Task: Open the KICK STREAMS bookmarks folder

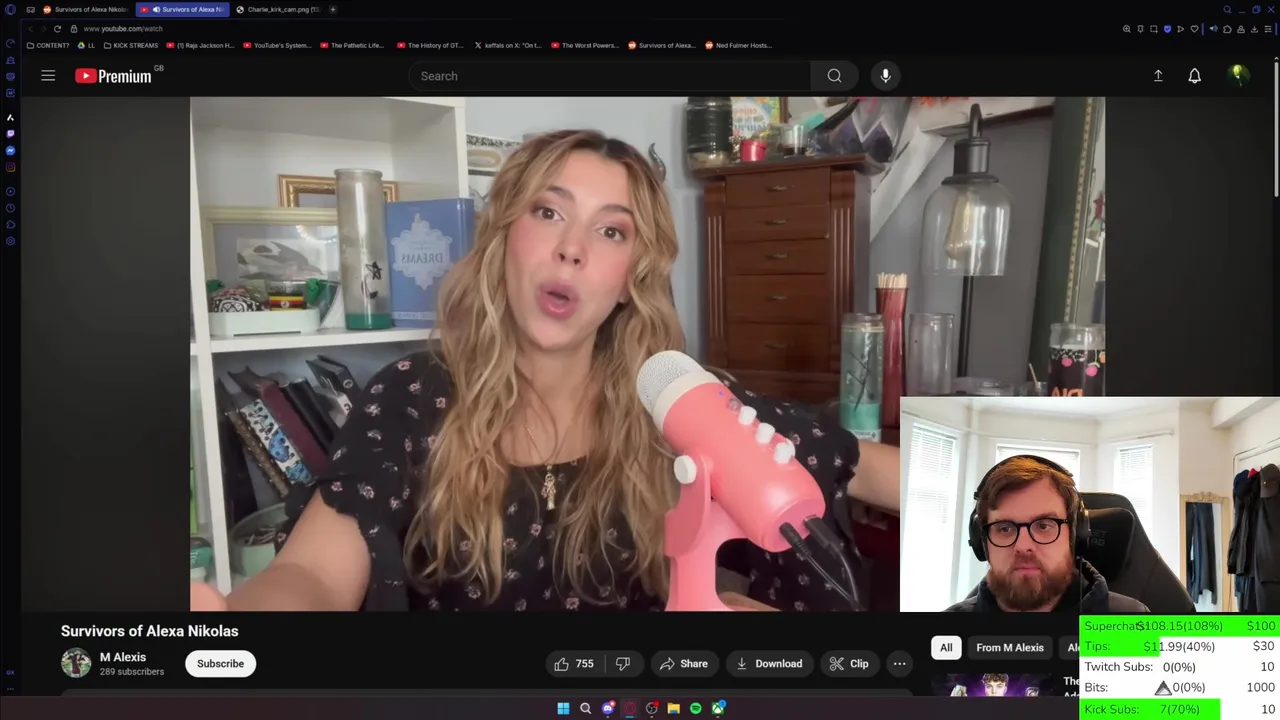Action: point(130,45)
